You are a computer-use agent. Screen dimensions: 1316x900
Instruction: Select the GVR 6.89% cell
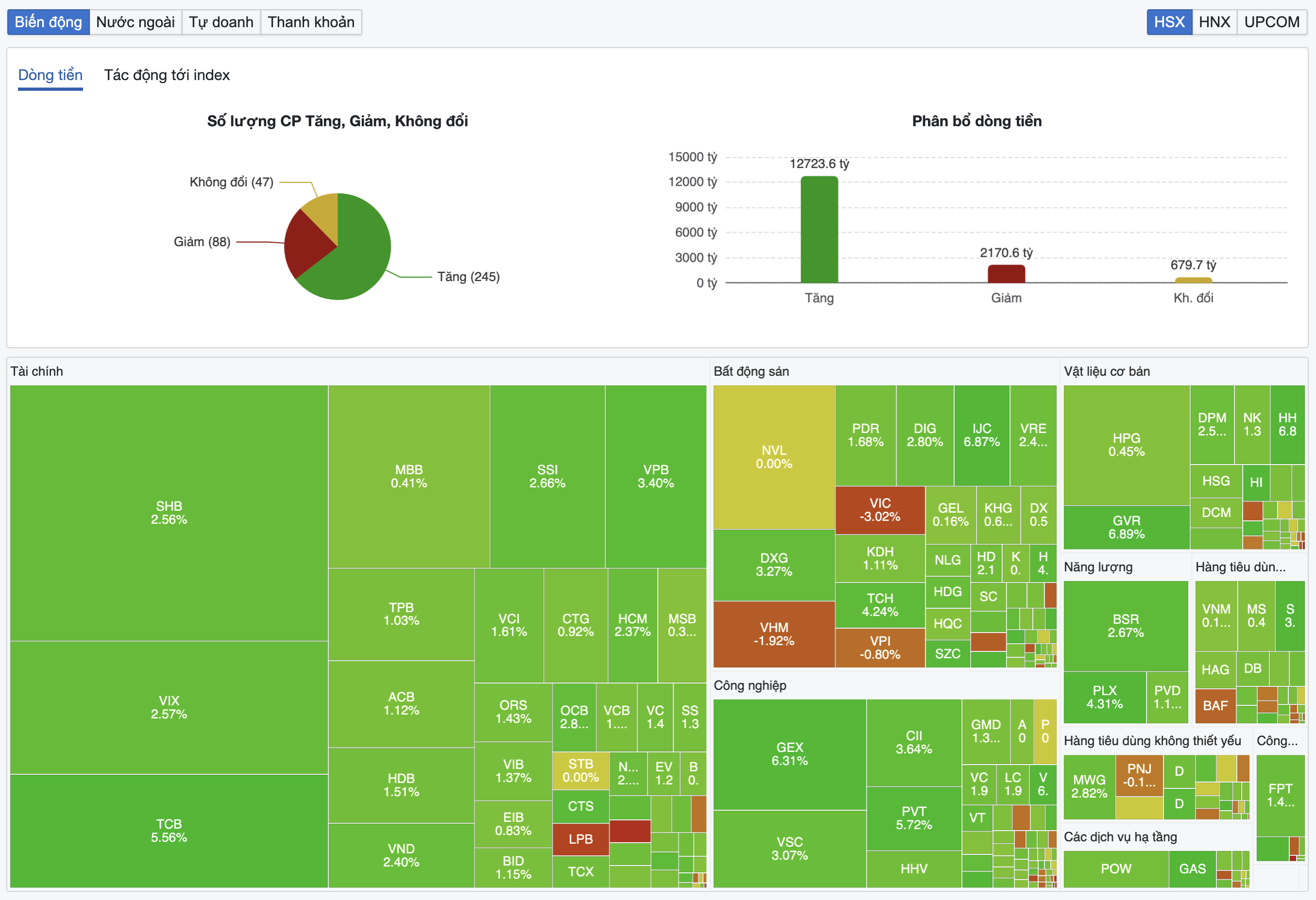point(1126,527)
